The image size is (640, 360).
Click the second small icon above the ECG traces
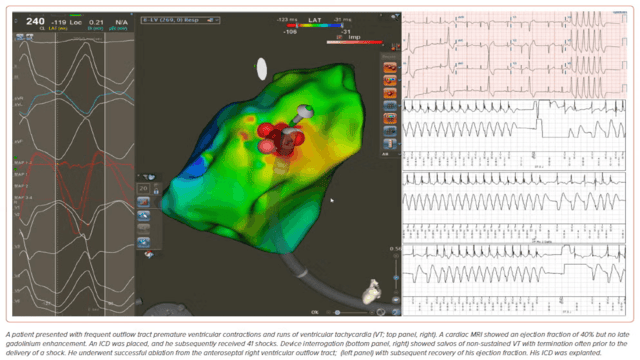tap(29, 37)
